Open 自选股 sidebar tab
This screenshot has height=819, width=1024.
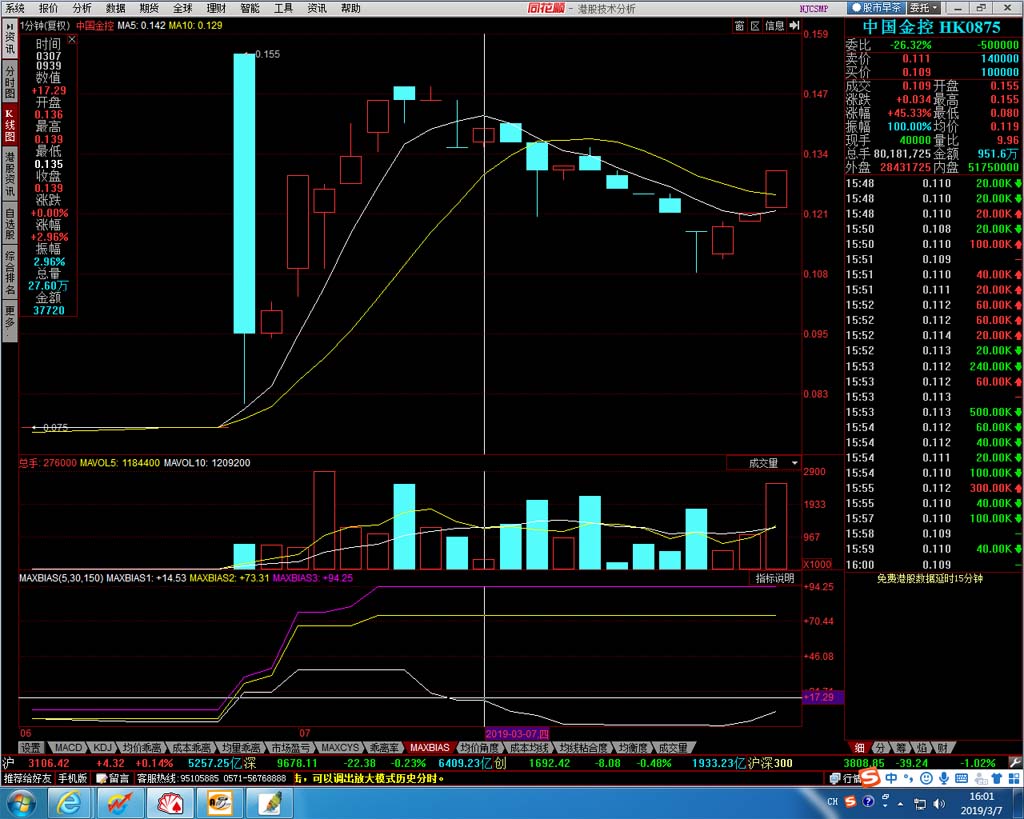(x=10, y=223)
